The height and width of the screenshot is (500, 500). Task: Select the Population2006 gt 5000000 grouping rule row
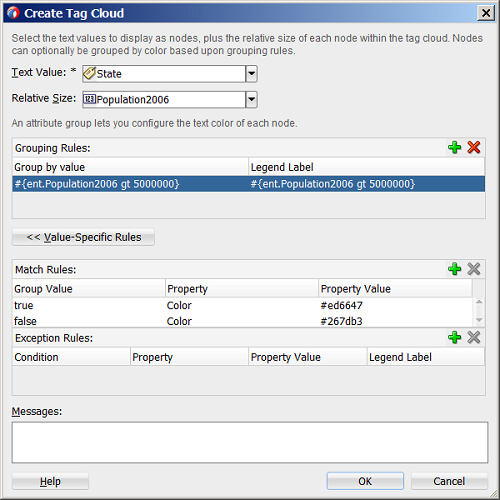[x=249, y=184]
